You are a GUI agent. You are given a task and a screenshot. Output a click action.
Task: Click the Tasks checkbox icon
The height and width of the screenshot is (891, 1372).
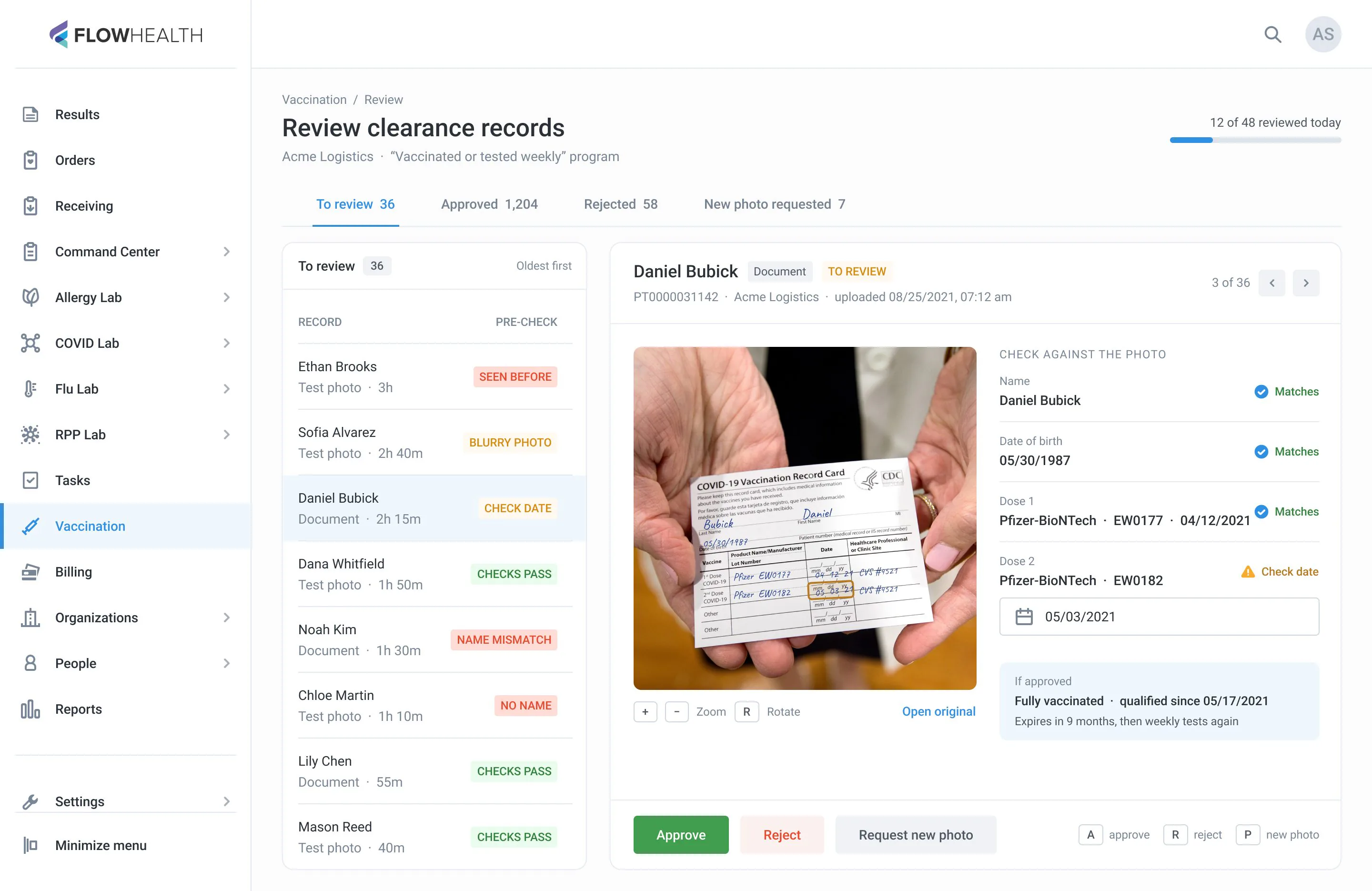30,480
